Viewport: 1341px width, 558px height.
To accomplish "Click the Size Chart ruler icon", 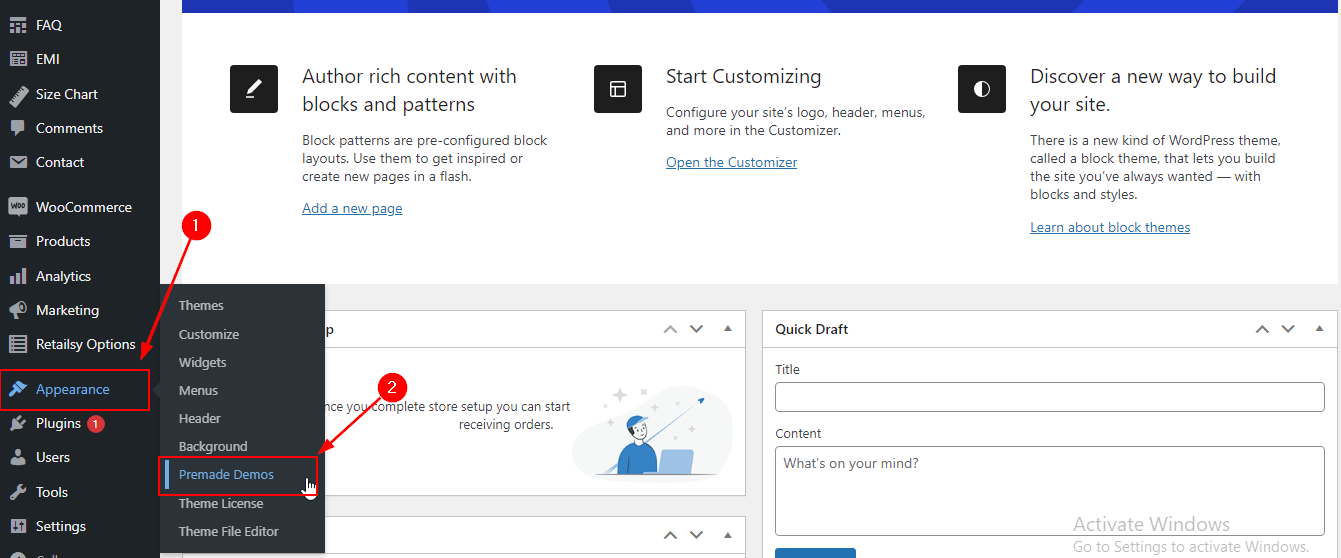I will [x=18, y=94].
